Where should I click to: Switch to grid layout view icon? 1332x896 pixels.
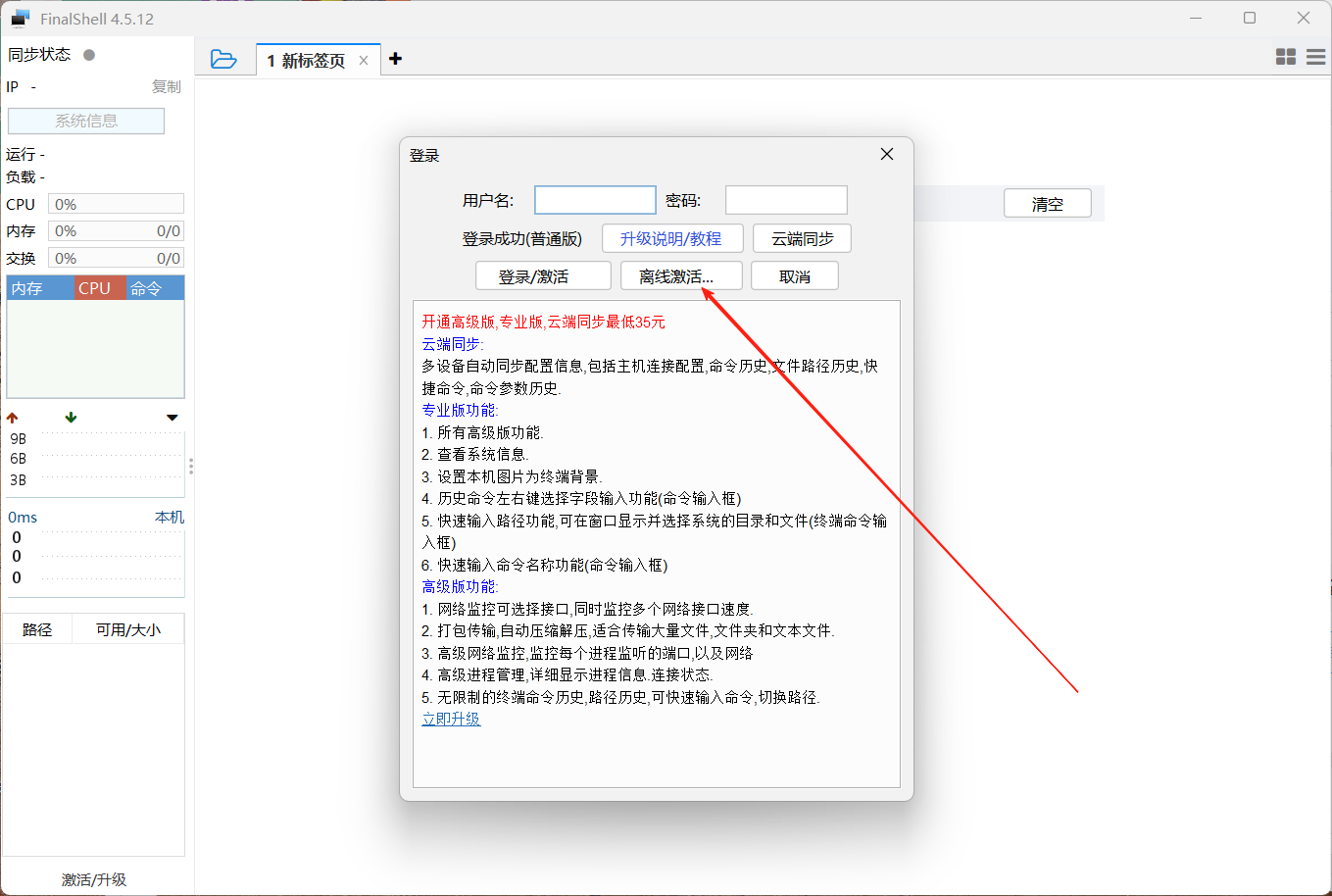(x=1286, y=58)
